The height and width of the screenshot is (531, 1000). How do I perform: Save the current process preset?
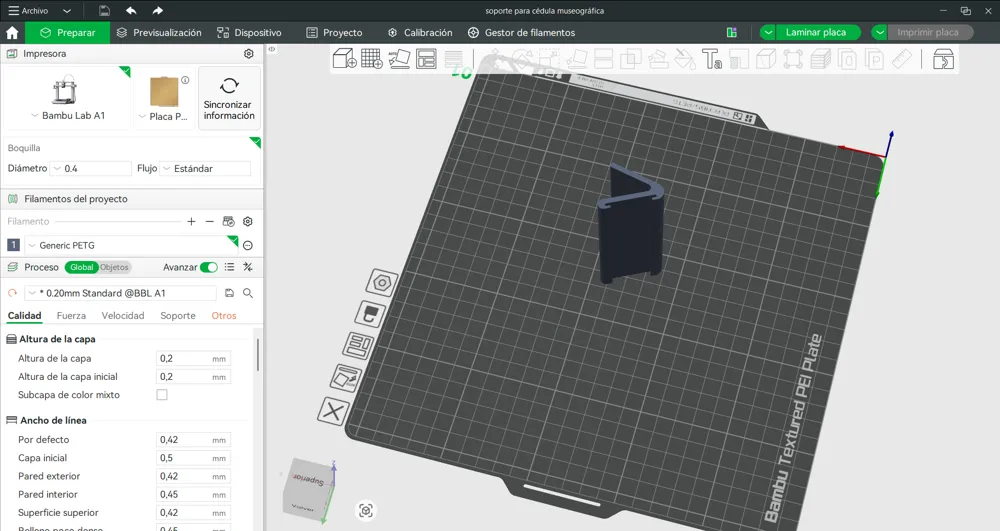(x=230, y=293)
